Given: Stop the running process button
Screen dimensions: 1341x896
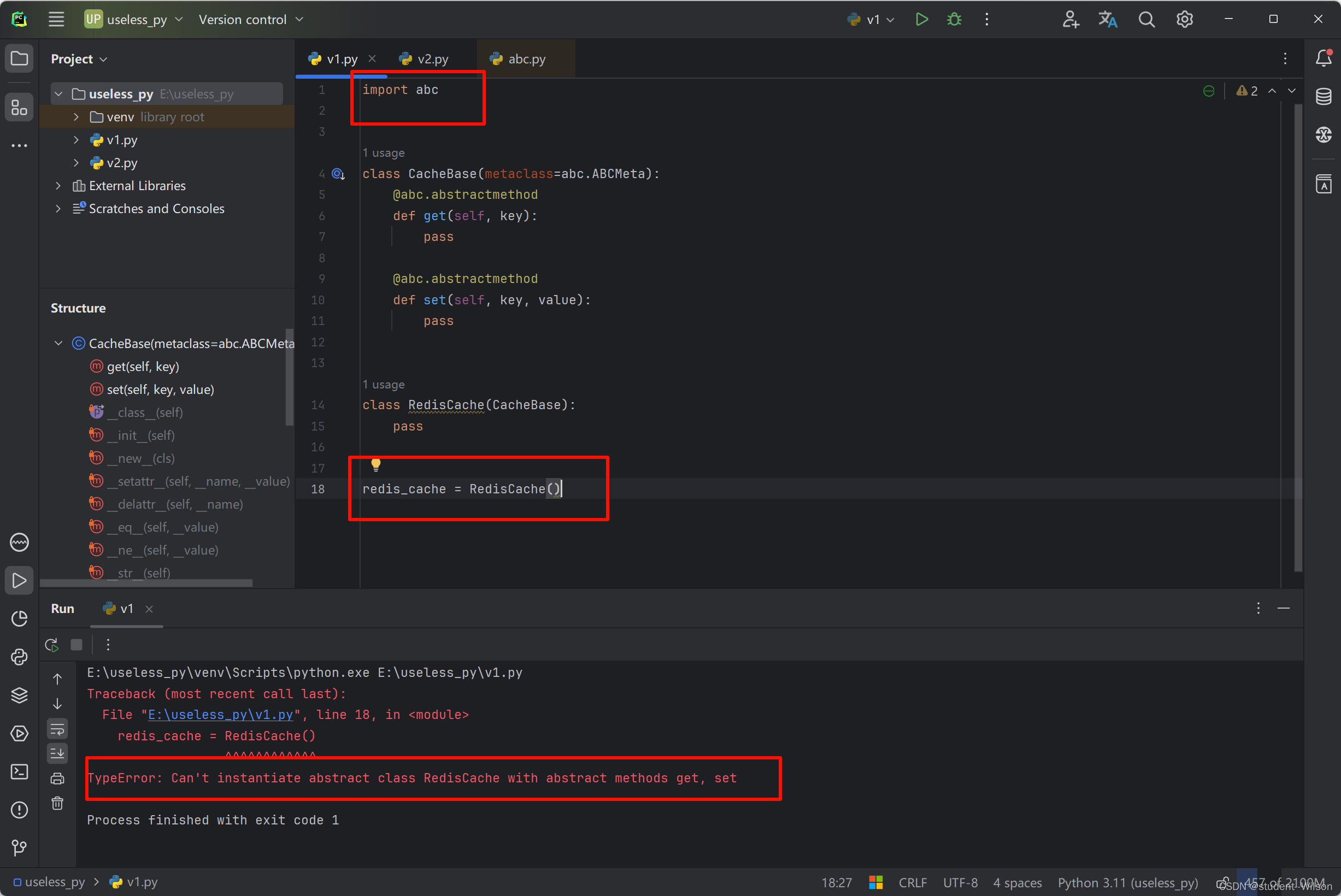Looking at the screenshot, I should point(77,645).
